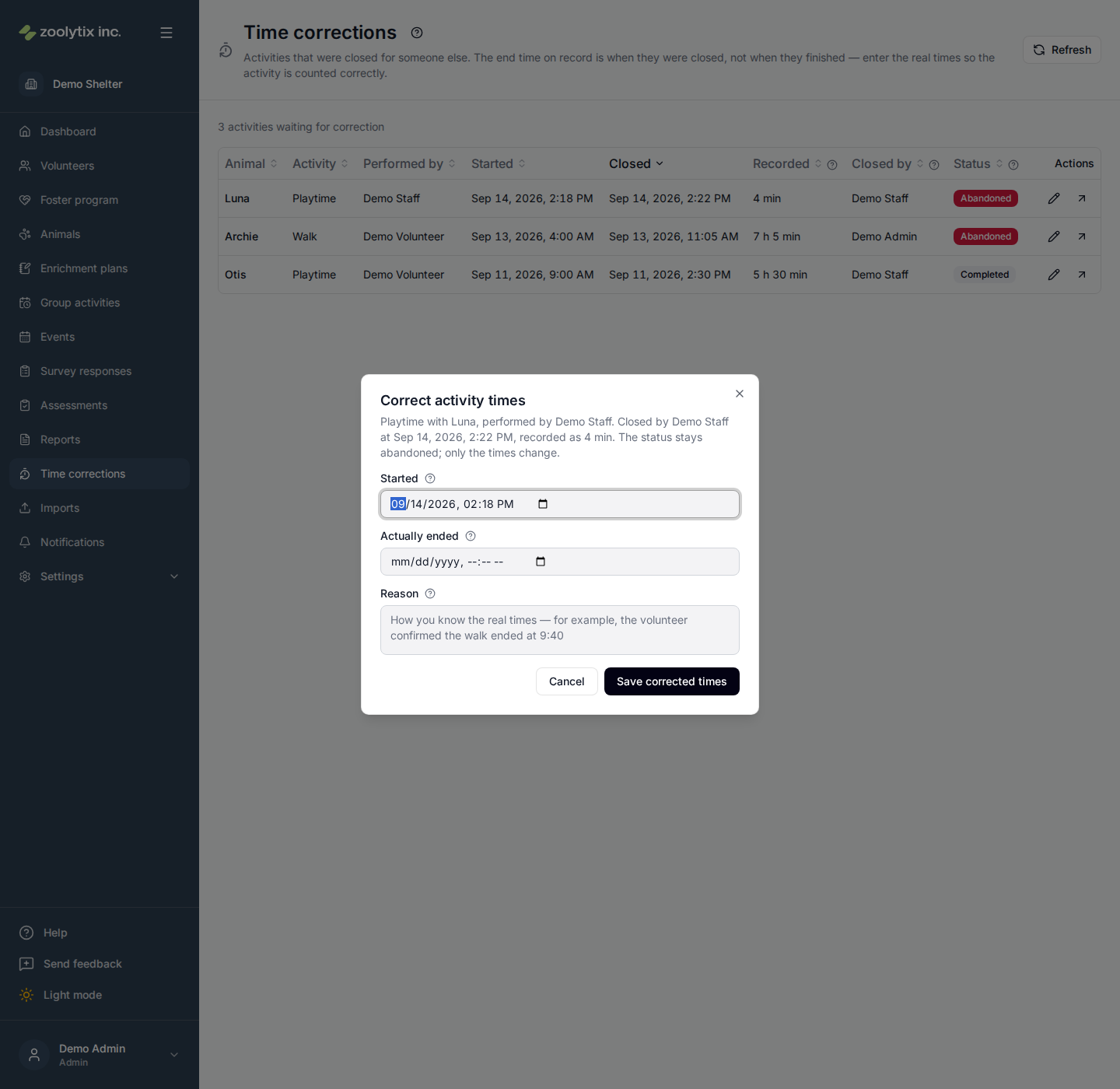This screenshot has height=1089, width=1120.
Task: Click into the Actually ended field
Action: click(x=560, y=562)
